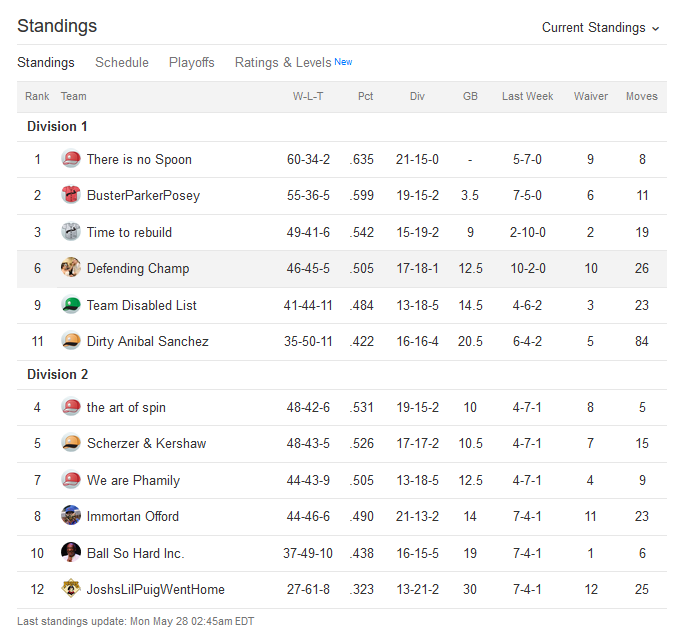
Task: Click the Defending Champ team avatar
Action: (x=71, y=268)
